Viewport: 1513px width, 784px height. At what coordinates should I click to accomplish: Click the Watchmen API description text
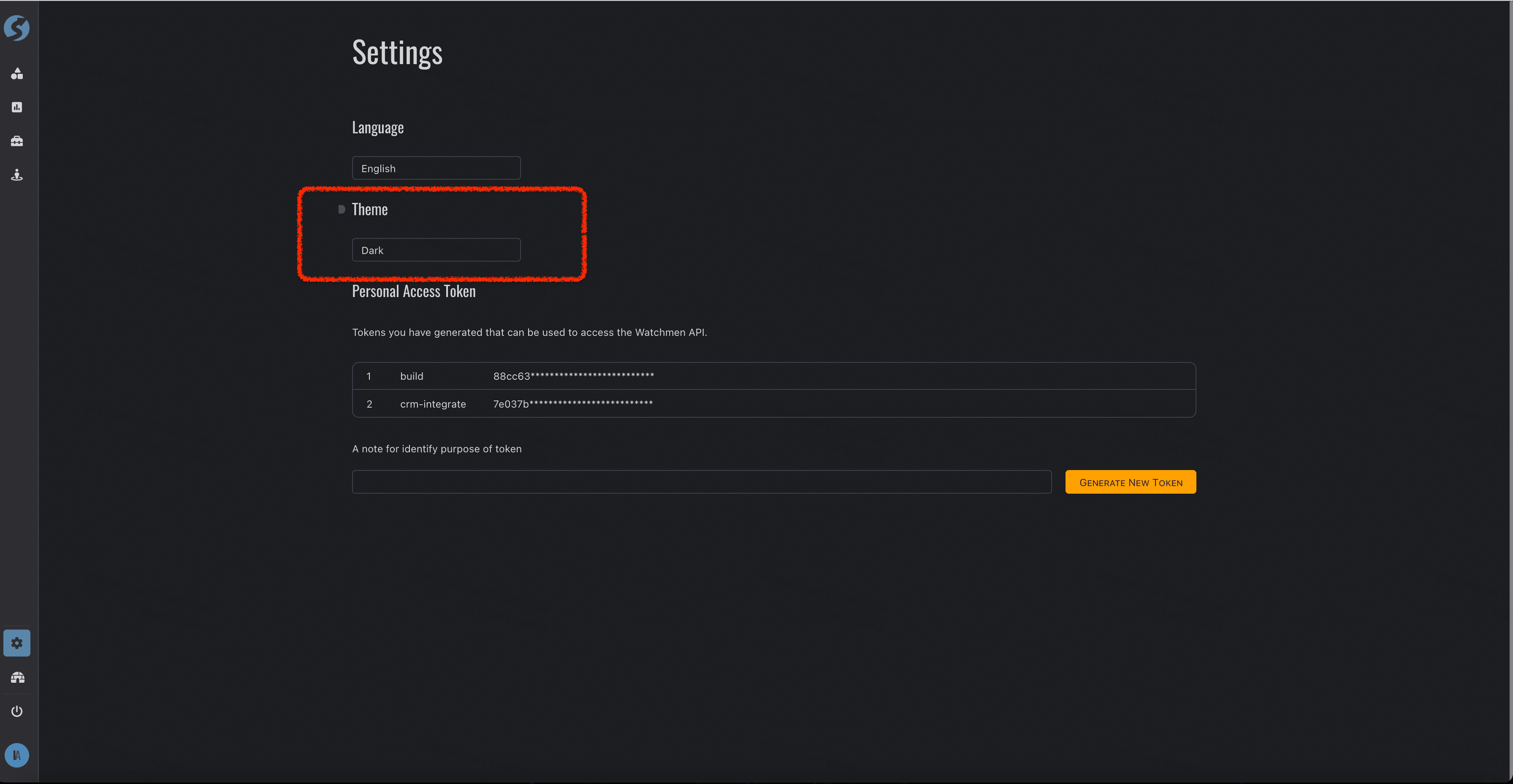coord(529,333)
